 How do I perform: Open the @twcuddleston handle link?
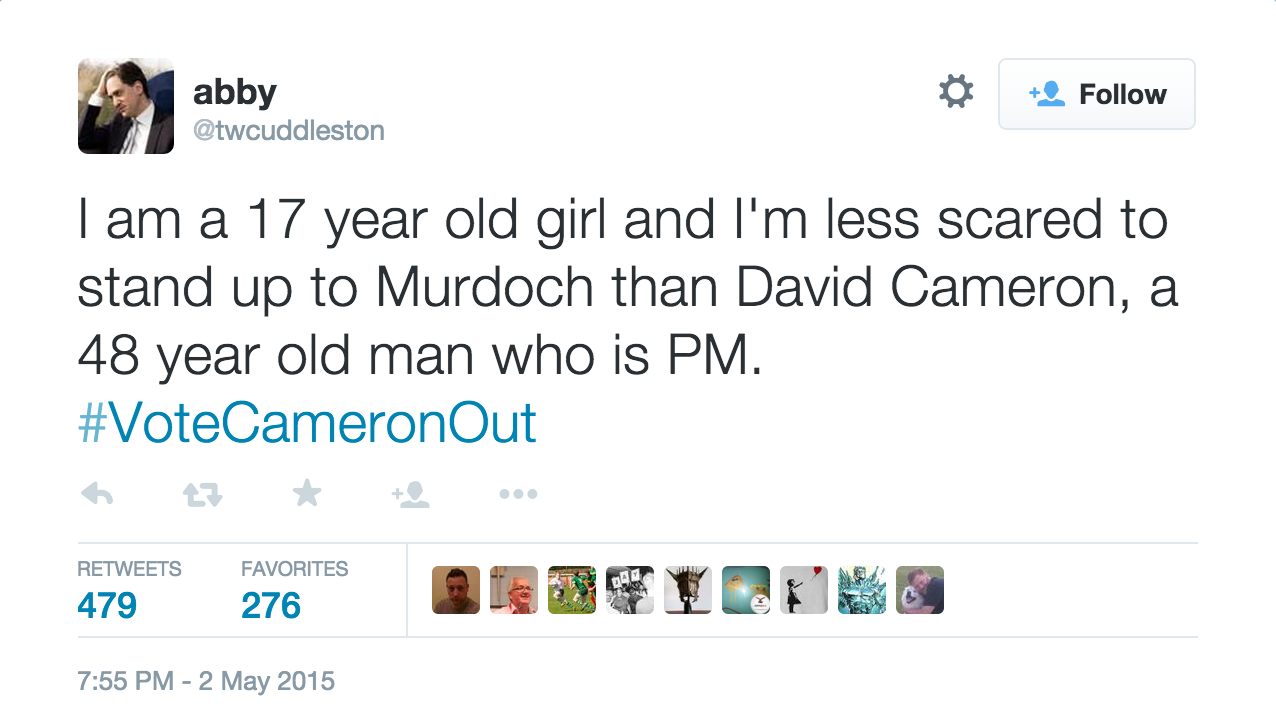(288, 130)
